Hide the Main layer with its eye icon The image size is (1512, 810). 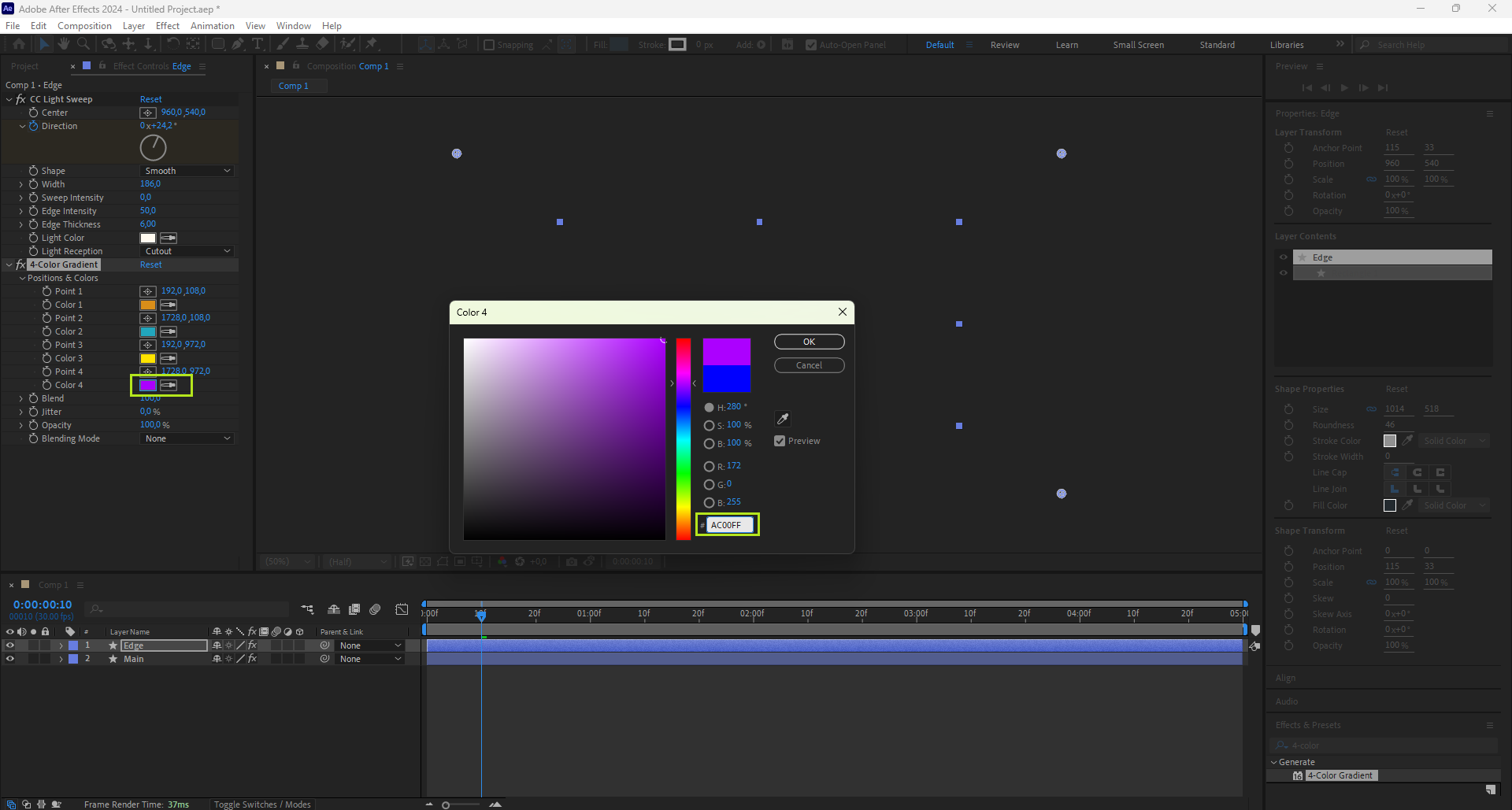(10, 659)
